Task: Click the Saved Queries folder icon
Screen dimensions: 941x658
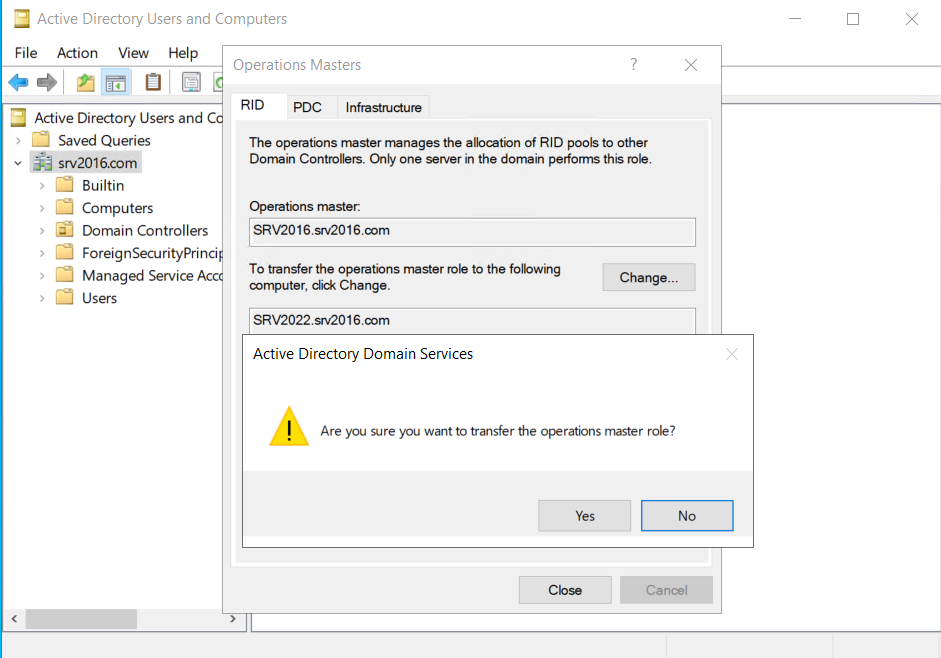Action: point(41,140)
